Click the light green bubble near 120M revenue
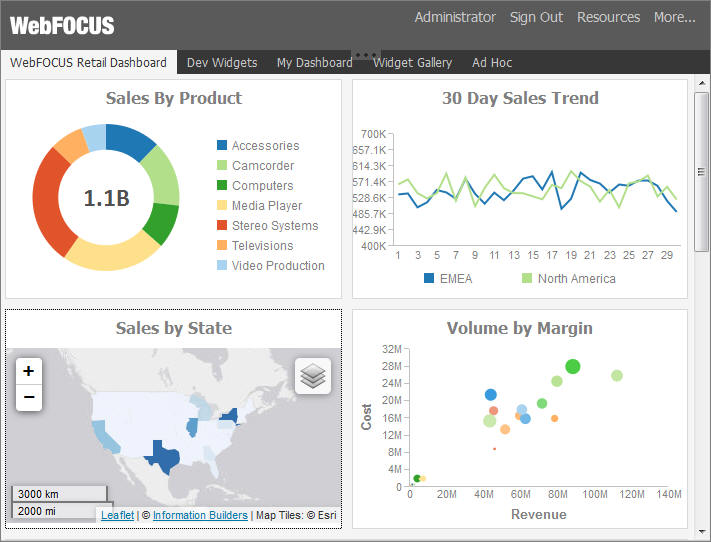The image size is (711, 542). pyautogui.click(x=617, y=376)
